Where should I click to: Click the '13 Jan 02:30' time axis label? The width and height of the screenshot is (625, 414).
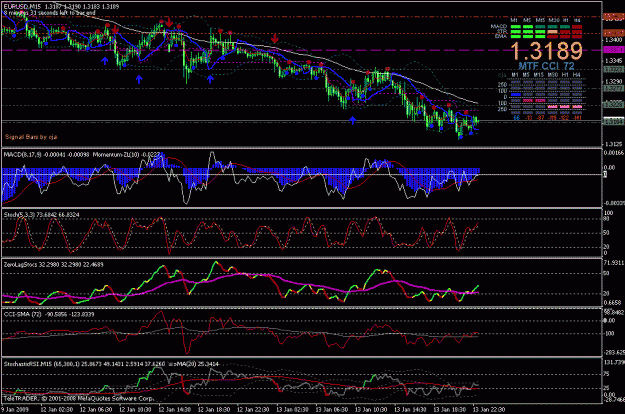tap(292, 409)
